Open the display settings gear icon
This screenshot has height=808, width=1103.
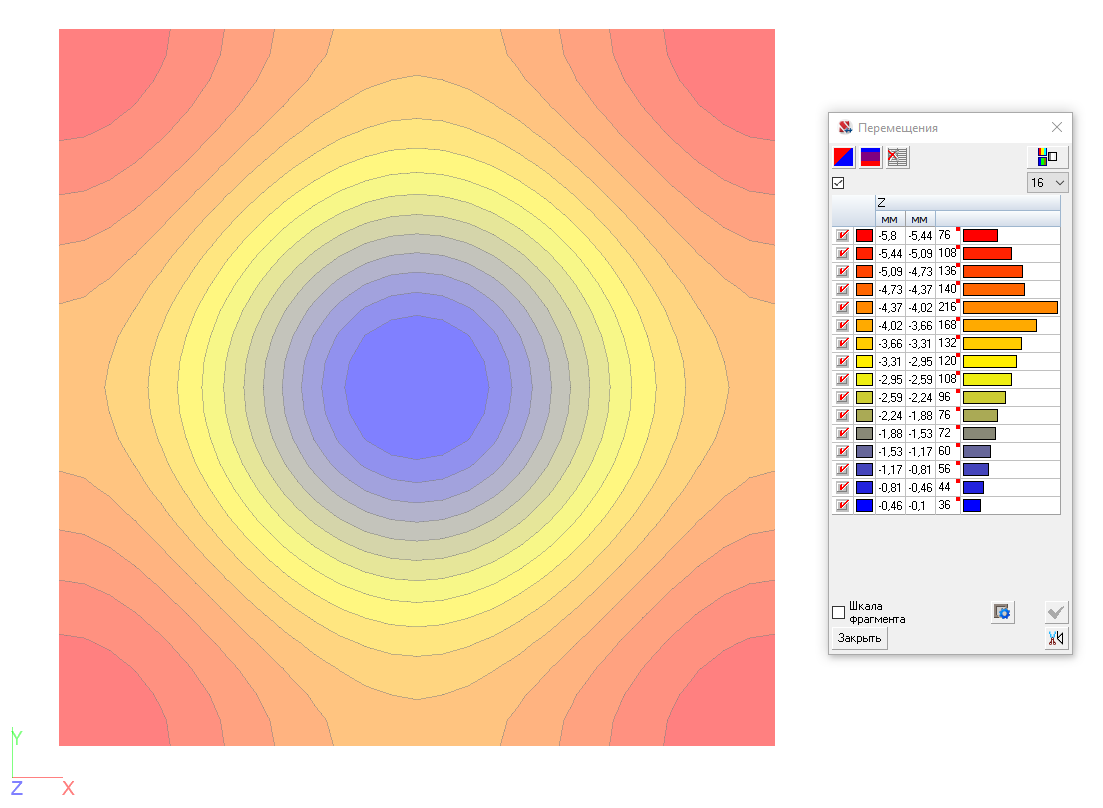tap(1002, 612)
